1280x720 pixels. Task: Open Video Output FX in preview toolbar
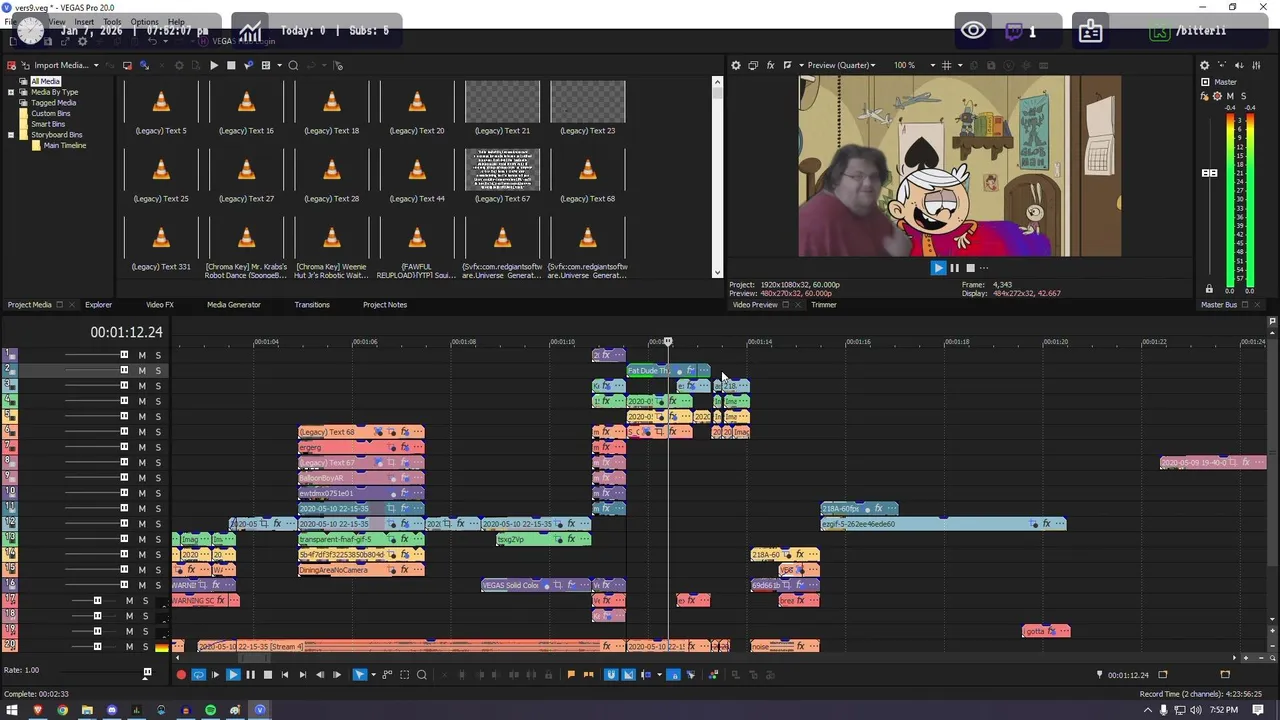pyautogui.click(x=770, y=65)
